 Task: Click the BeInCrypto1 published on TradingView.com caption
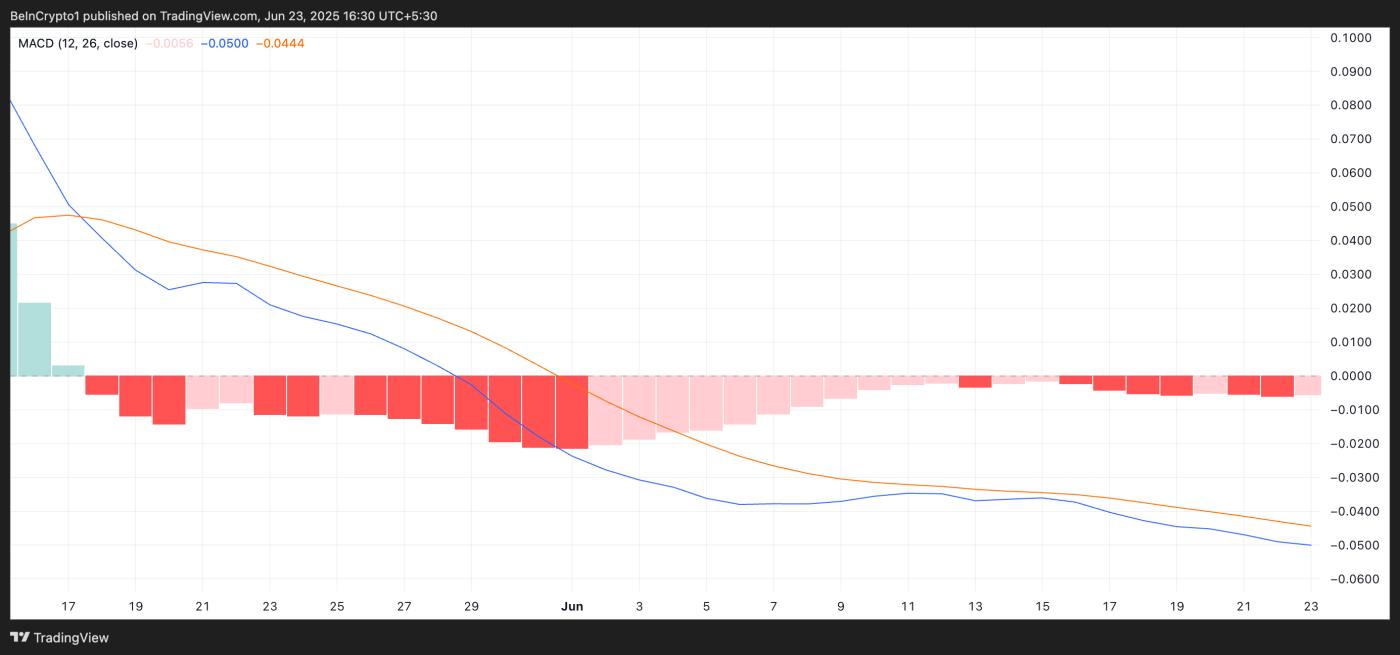pyautogui.click(x=223, y=16)
